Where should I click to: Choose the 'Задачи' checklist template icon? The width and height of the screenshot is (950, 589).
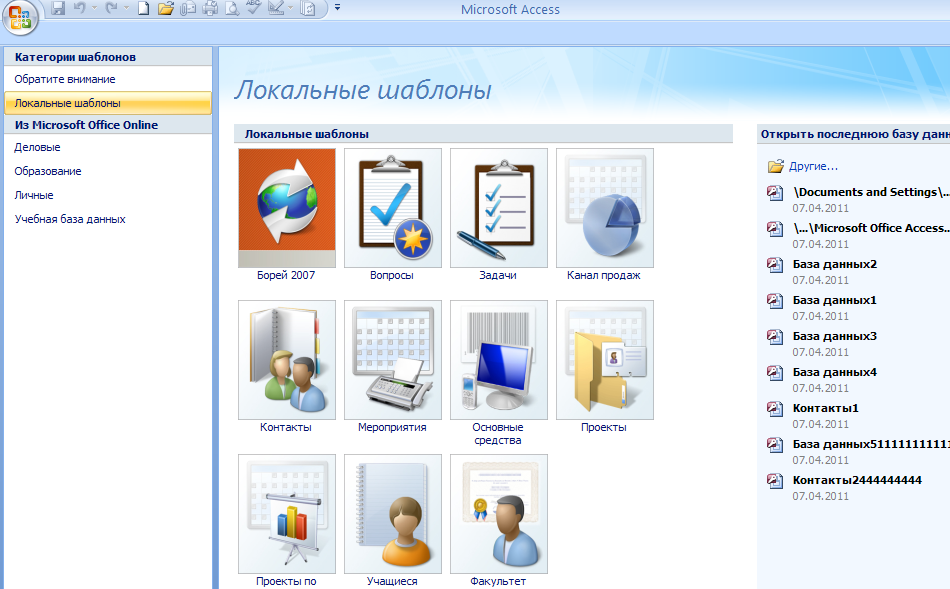[x=499, y=208]
